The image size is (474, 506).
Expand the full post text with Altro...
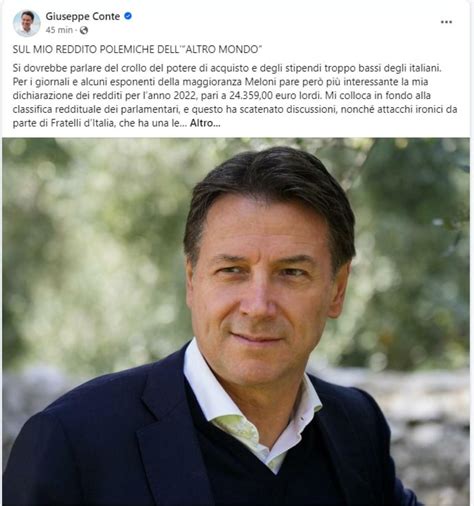(x=205, y=123)
